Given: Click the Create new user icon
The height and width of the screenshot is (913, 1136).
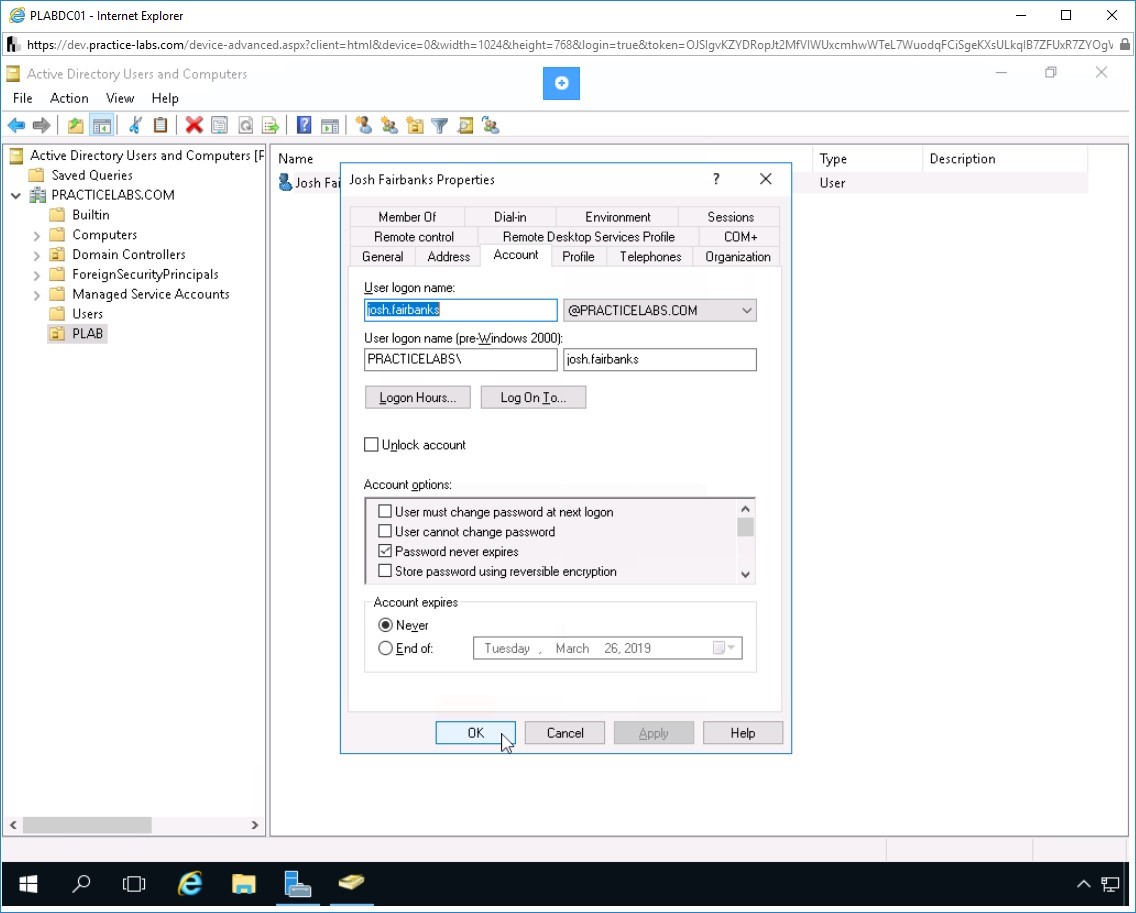Looking at the screenshot, I should 364,125.
